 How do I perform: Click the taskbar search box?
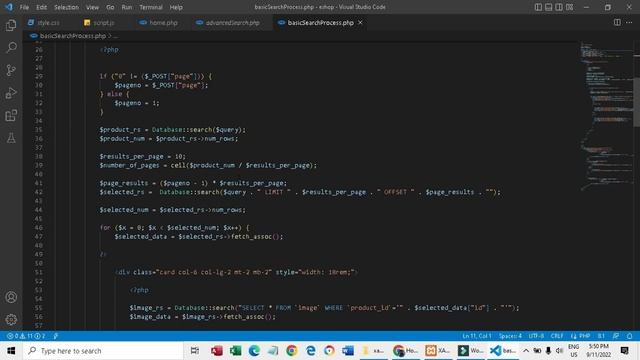coord(103,351)
